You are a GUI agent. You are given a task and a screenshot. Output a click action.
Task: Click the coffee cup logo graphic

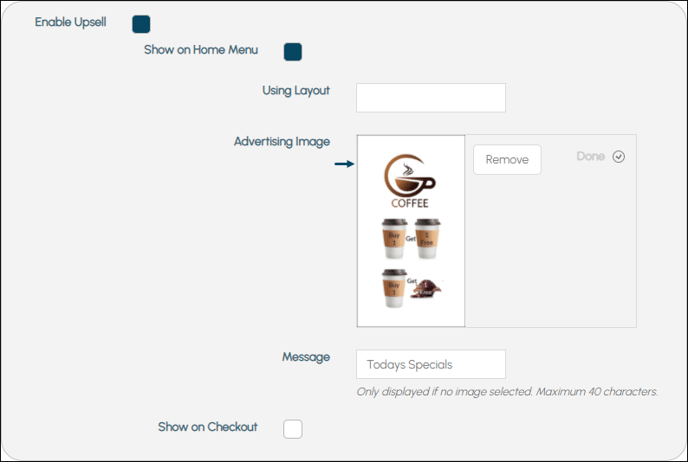410,175
